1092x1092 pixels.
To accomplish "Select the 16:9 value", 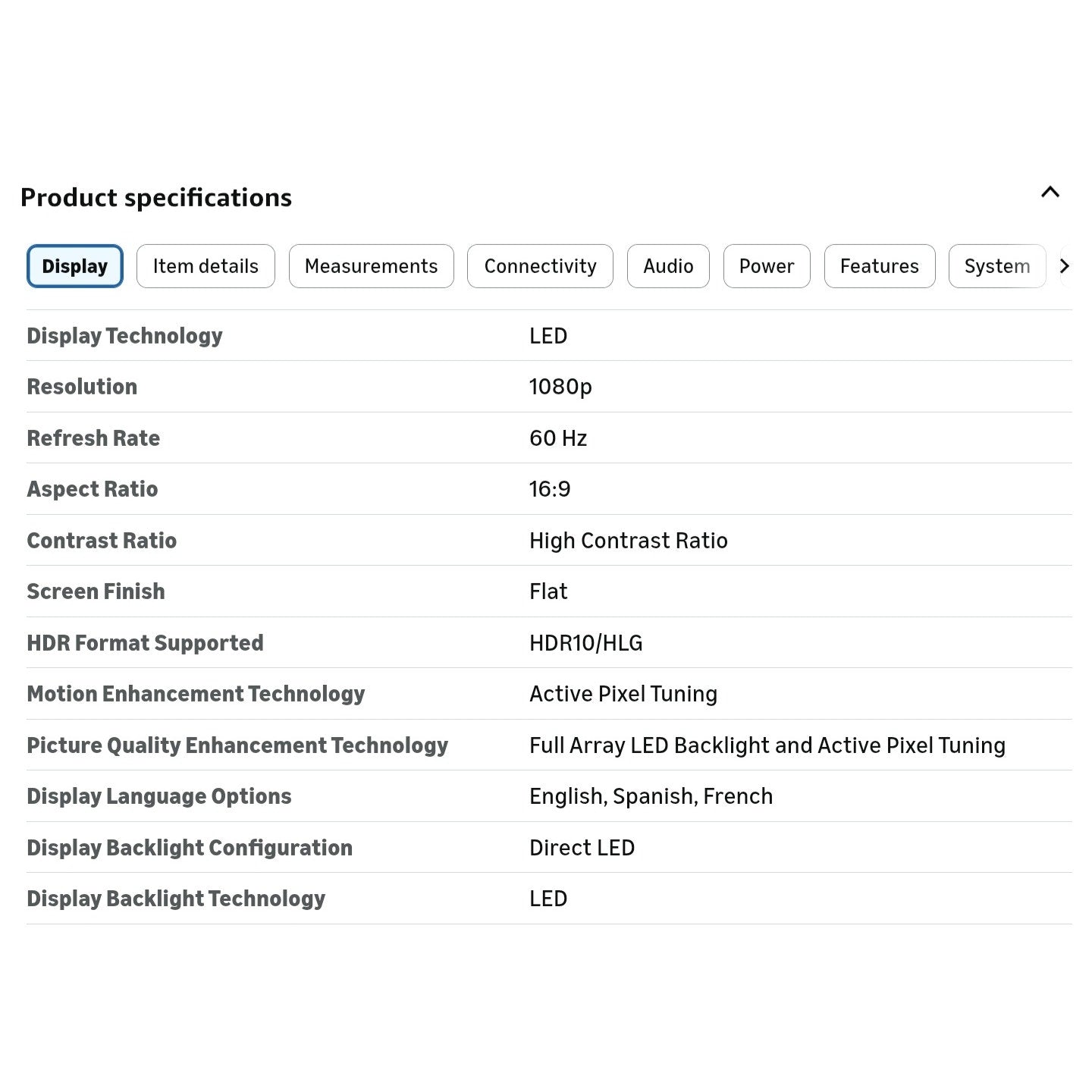I will click(x=550, y=489).
